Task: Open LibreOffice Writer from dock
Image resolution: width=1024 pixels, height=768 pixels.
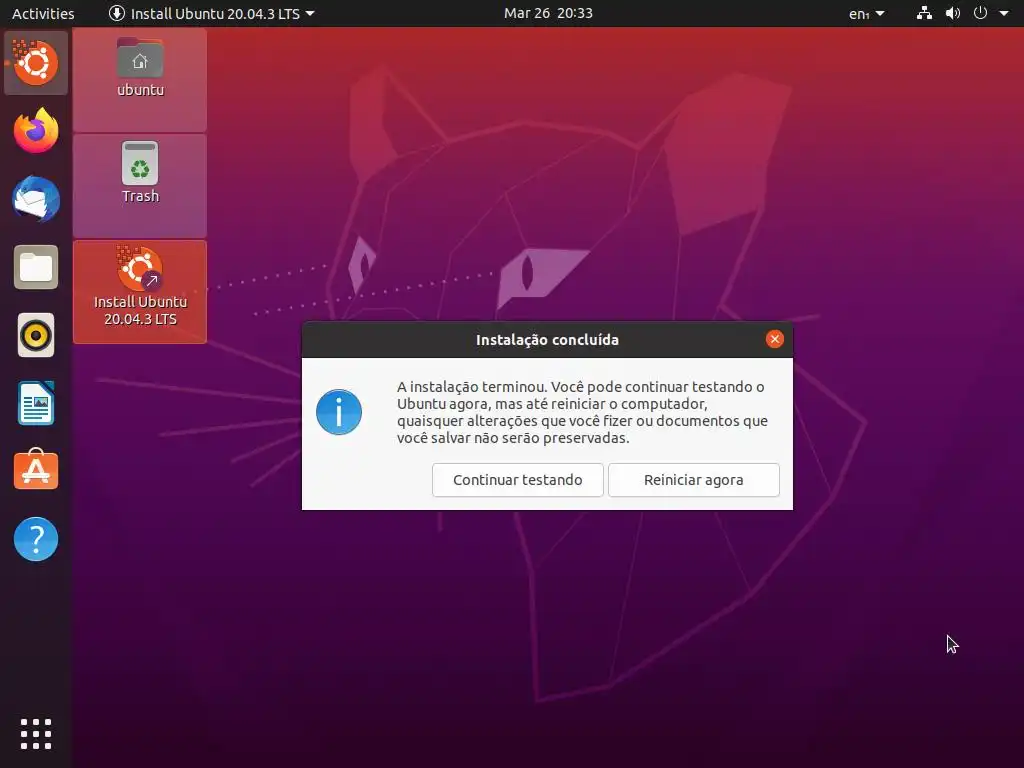Action: click(x=36, y=404)
